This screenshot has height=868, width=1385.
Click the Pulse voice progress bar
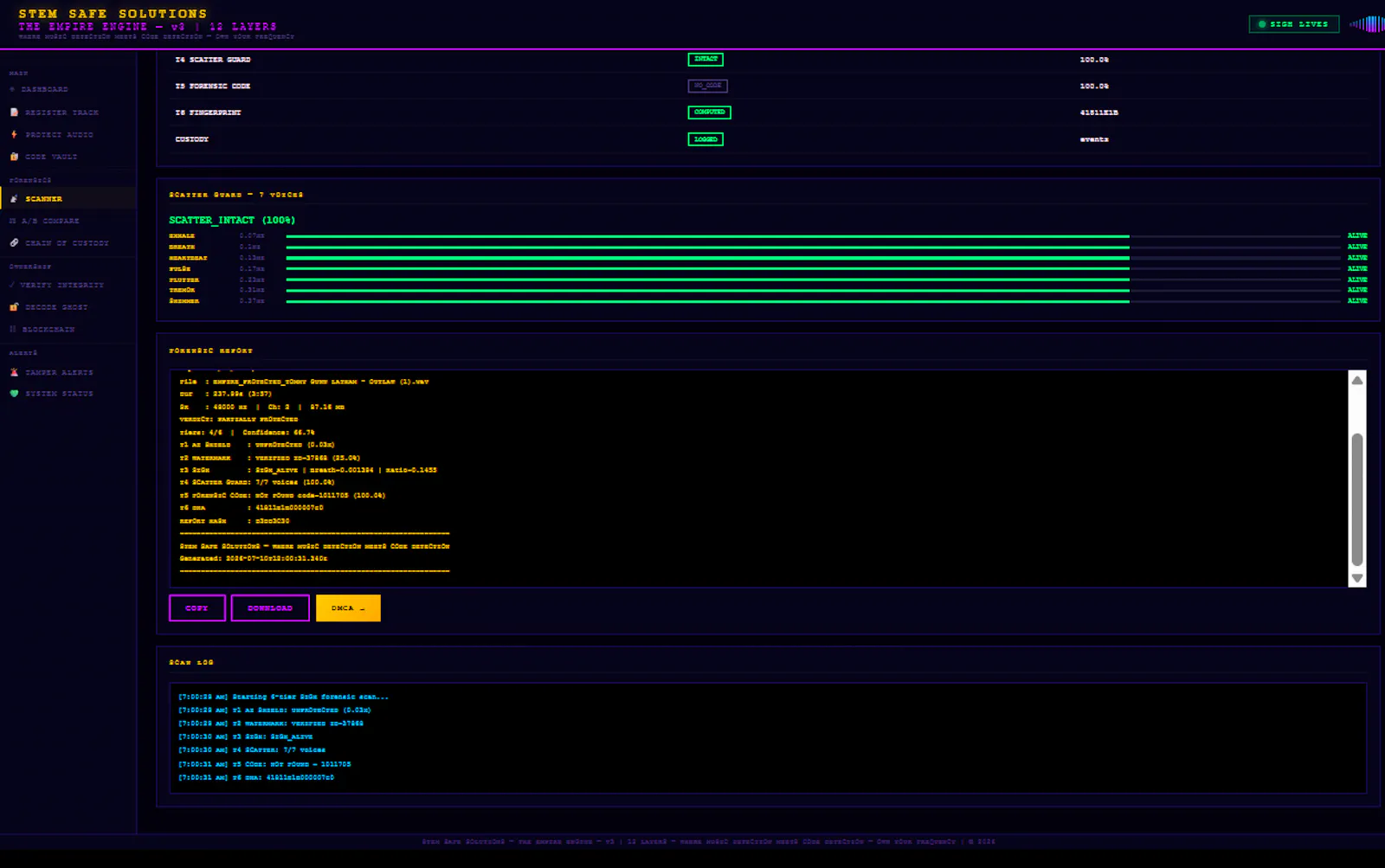[813, 269]
